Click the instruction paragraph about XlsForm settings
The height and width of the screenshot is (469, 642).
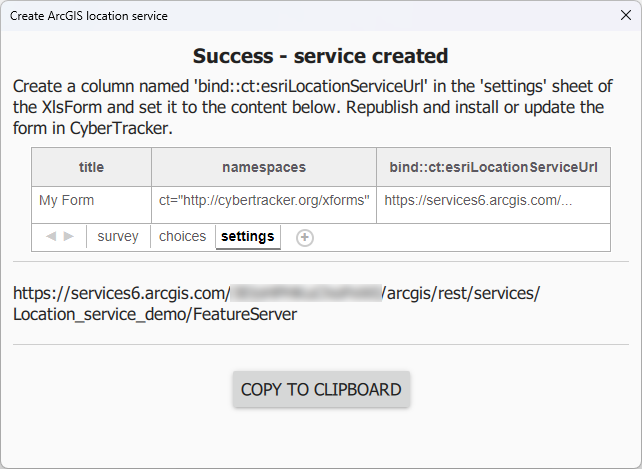pyautogui.click(x=312, y=107)
